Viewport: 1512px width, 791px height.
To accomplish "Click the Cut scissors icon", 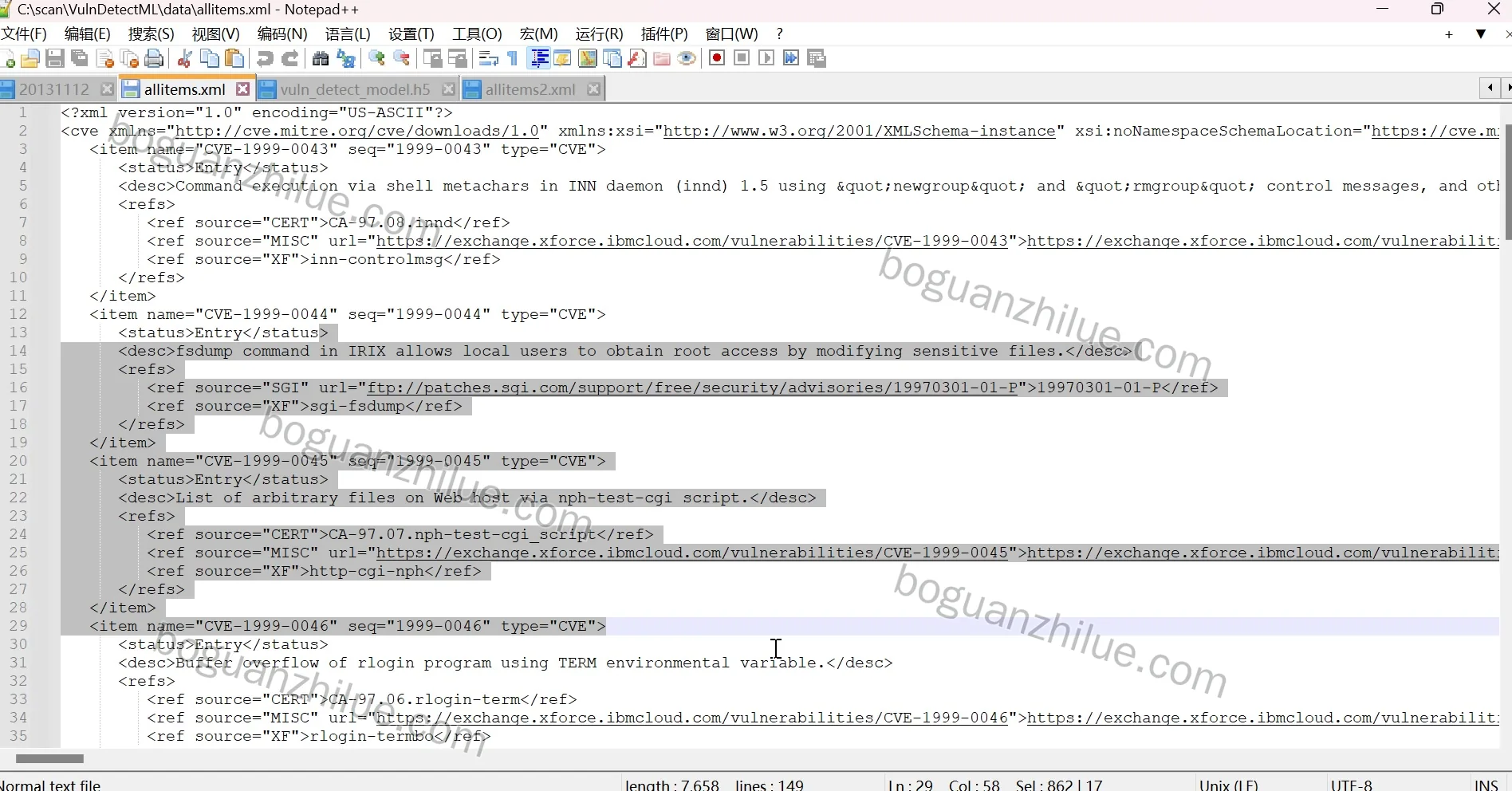I will tap(185, 58).
